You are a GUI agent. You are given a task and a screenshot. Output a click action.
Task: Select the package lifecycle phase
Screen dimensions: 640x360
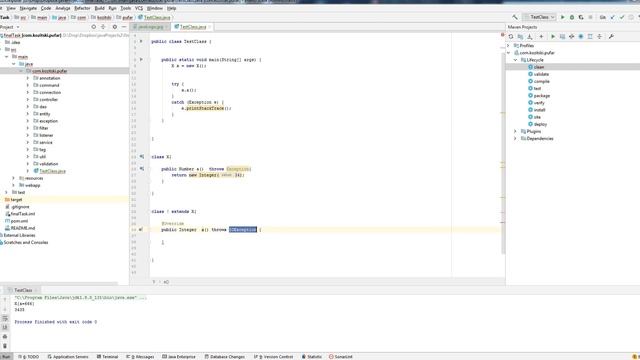click(x=541, y=96)
